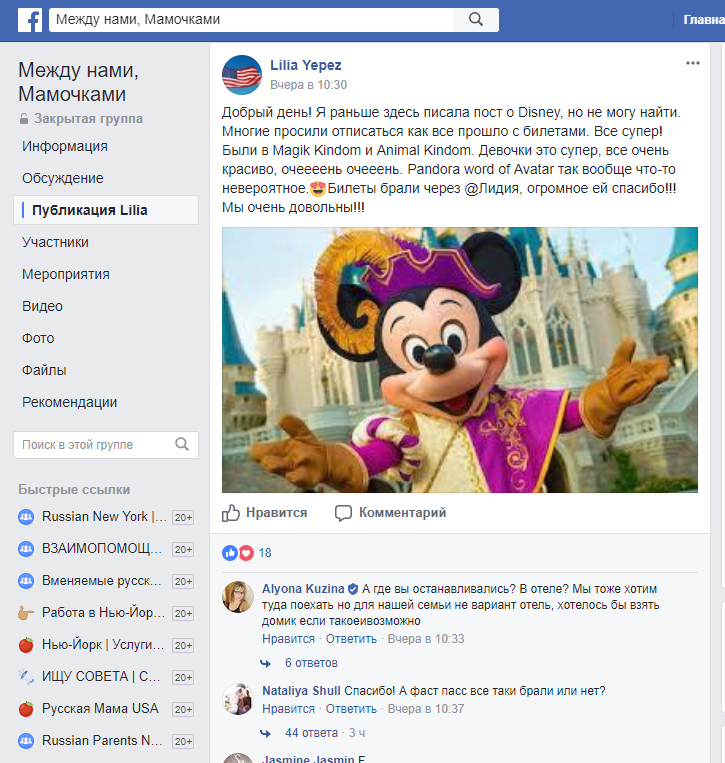The width and height of the screenshot is (725, 763).
Task: Click the like and heart reactions count
Action: tap(247, 553)
